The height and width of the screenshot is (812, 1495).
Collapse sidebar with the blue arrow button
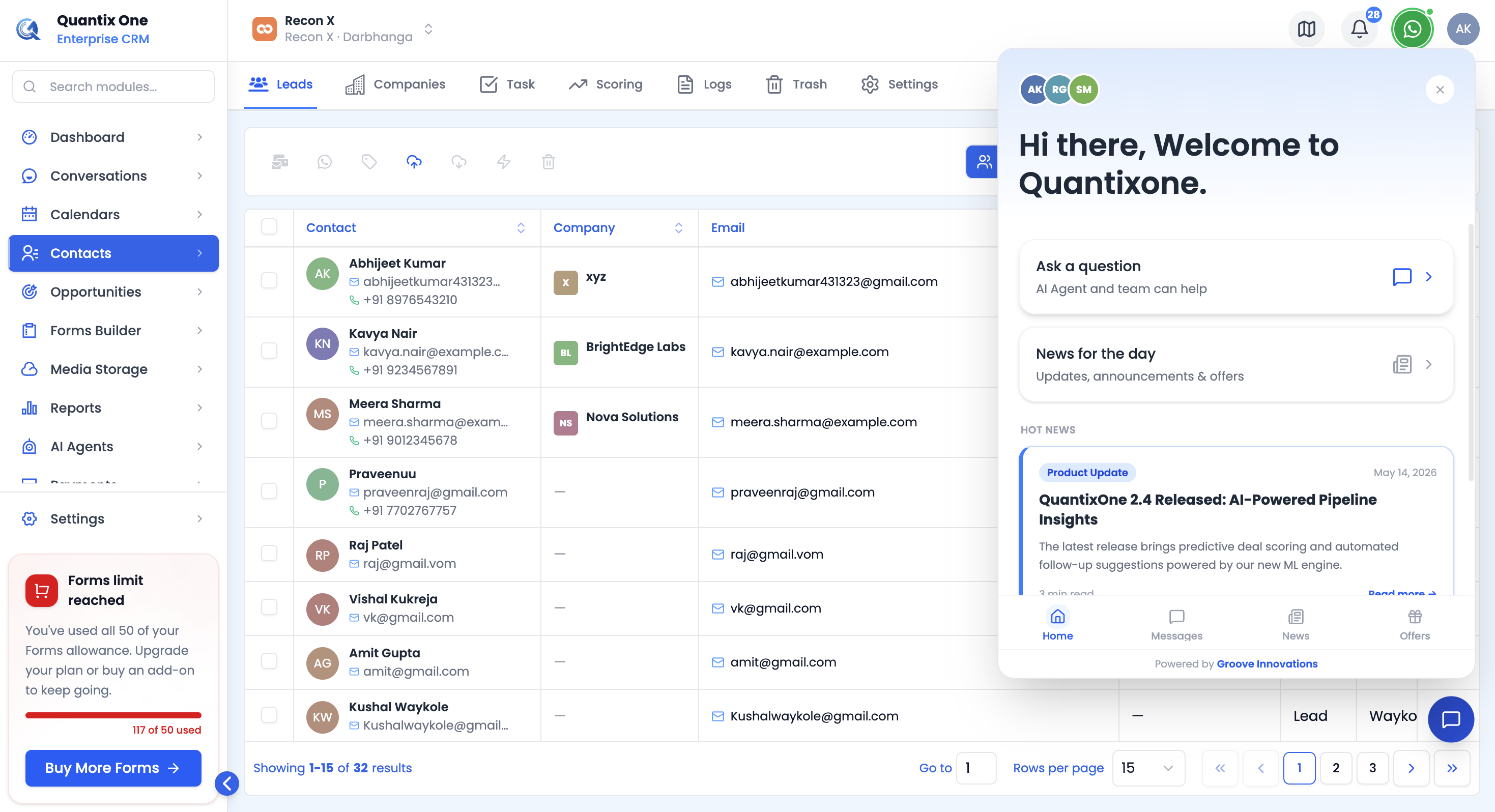coord(227,784)
